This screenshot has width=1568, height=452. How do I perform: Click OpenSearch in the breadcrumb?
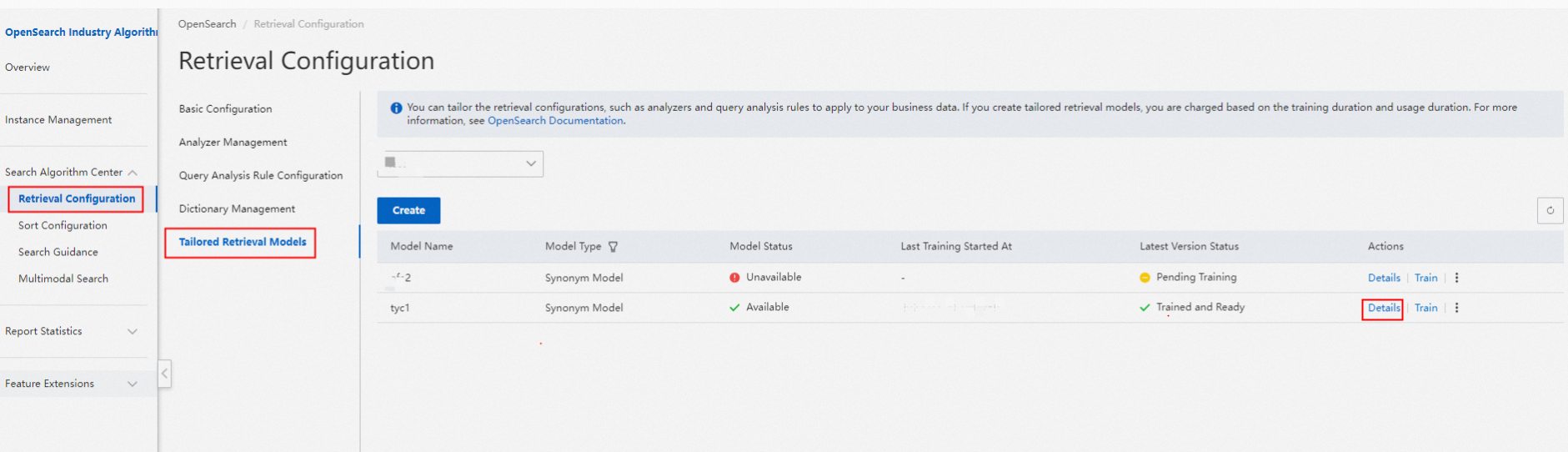coord(207,24)
